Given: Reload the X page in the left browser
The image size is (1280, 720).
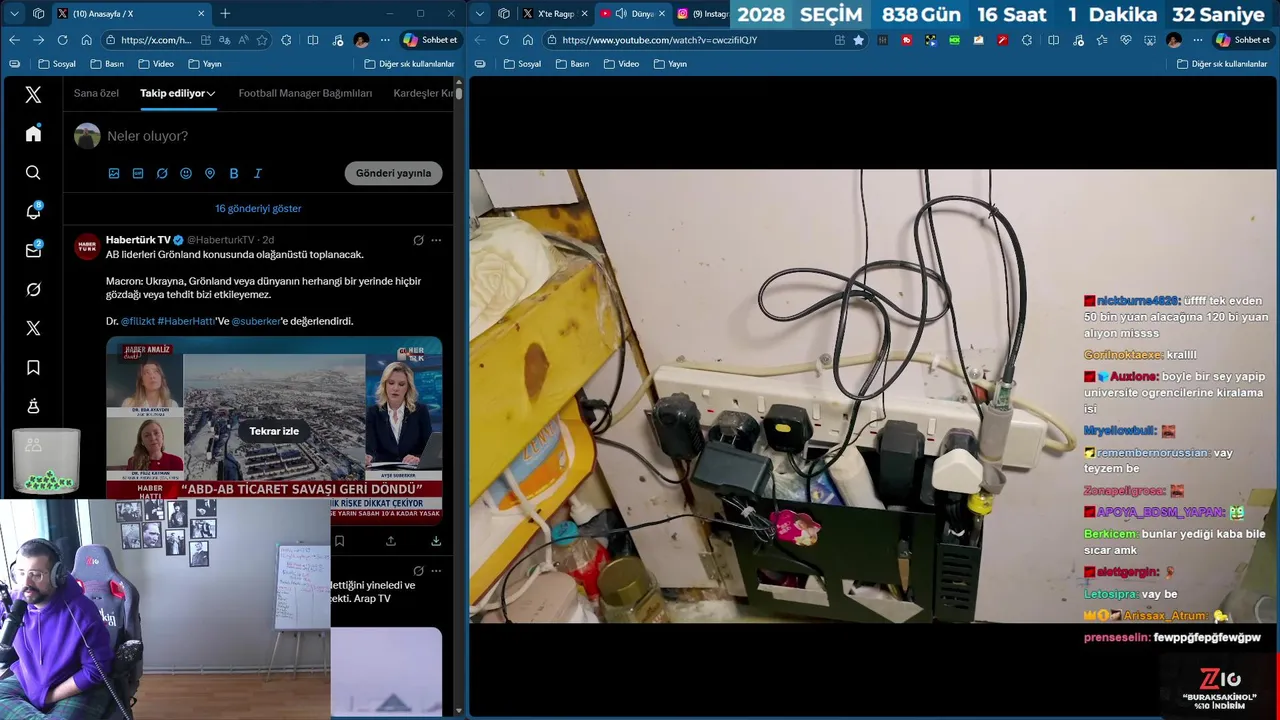Looking at the screenshot, I should [x=62, y=40].
